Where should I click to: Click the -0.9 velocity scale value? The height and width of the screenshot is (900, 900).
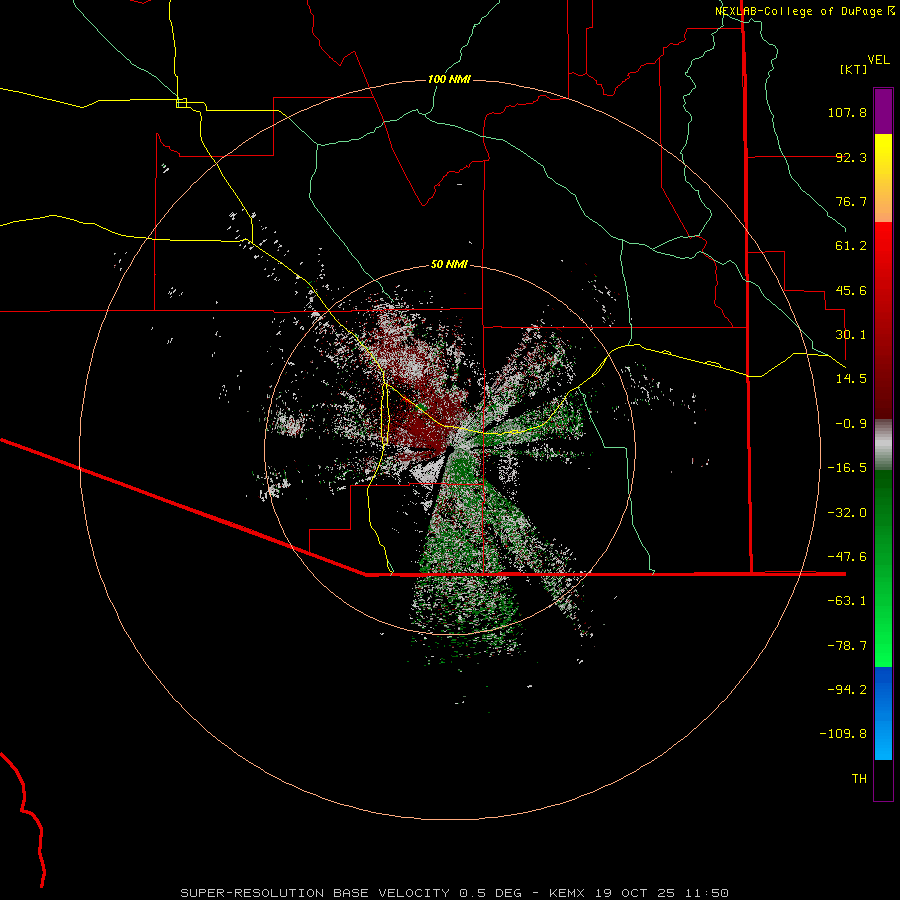851,424
